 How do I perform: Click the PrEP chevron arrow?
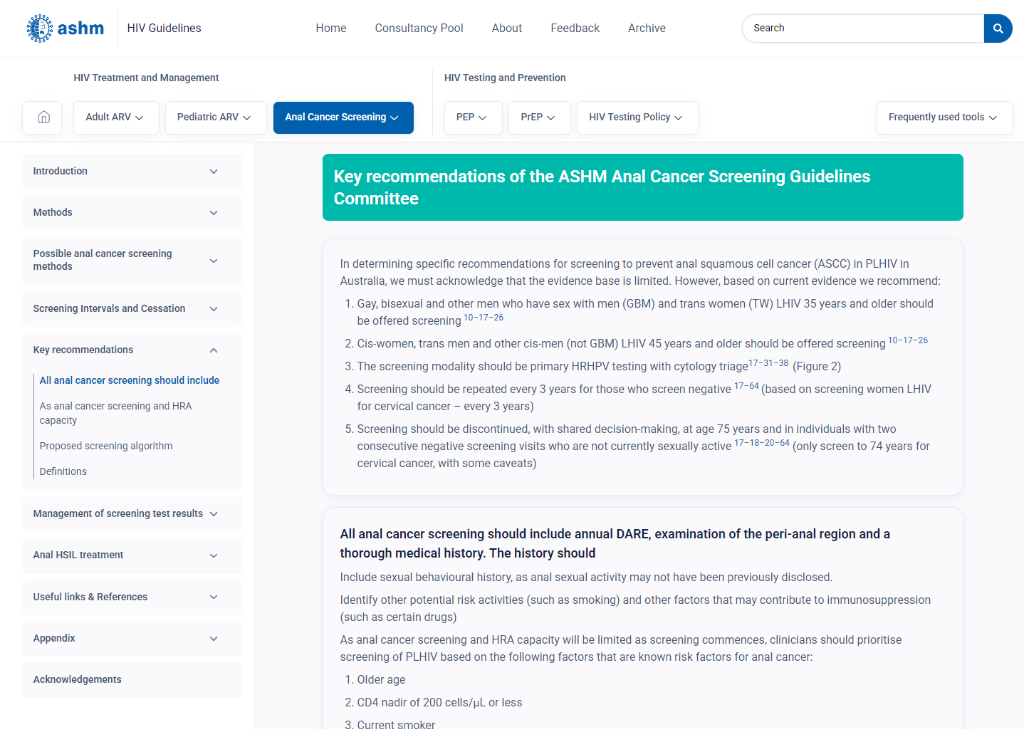click(x=551, y=118)
